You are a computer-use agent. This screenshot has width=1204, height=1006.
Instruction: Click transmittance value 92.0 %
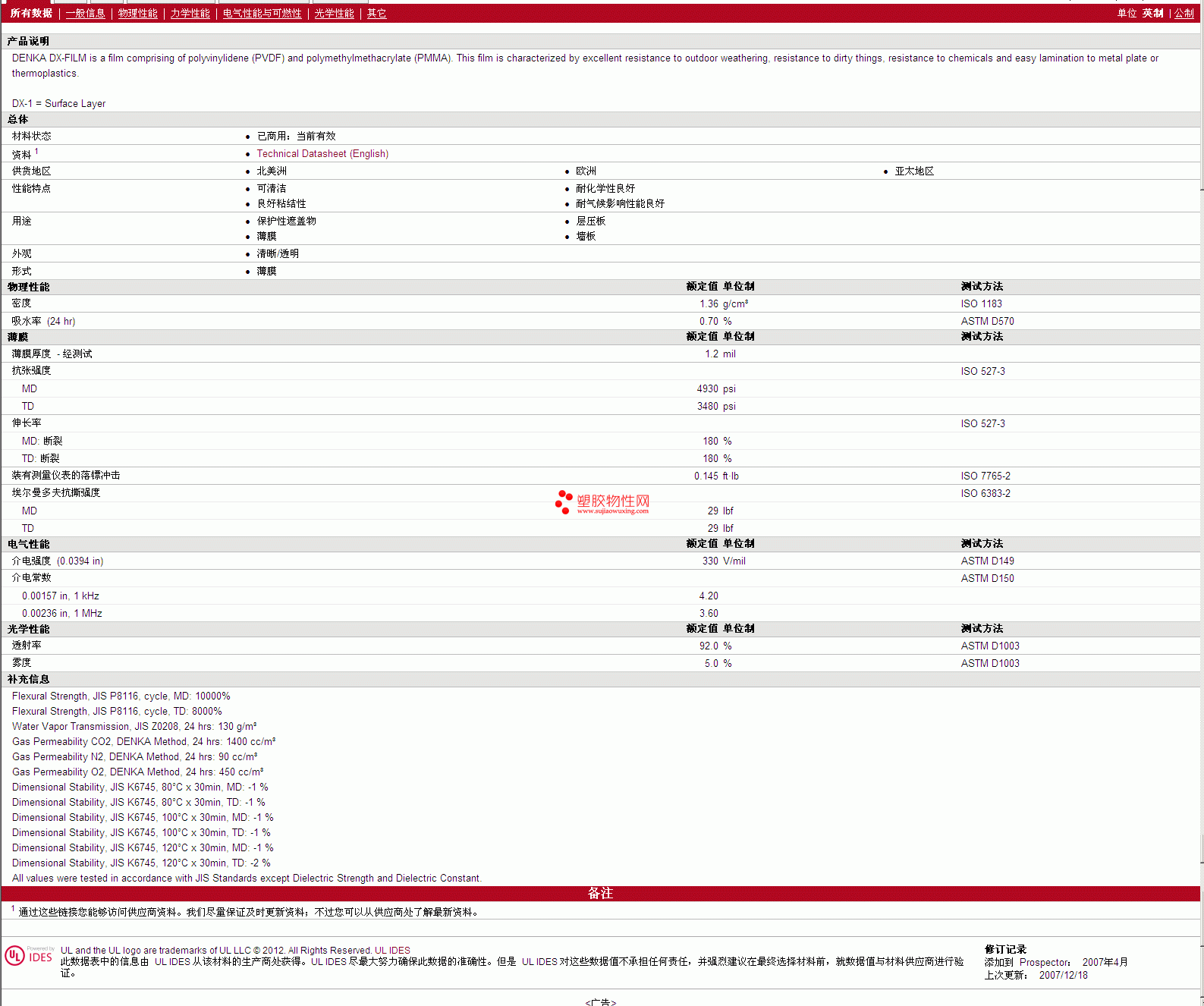click(x=715, y=646)
